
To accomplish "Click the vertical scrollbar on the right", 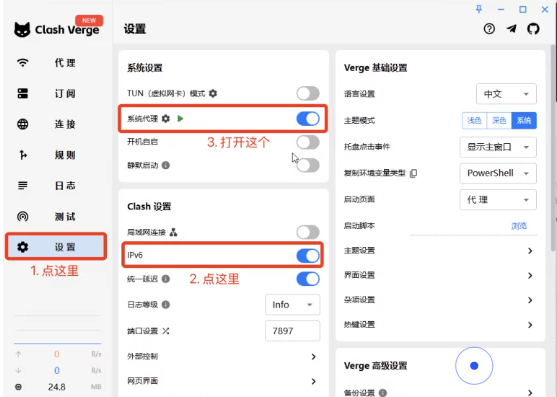I will click(553, 147).
